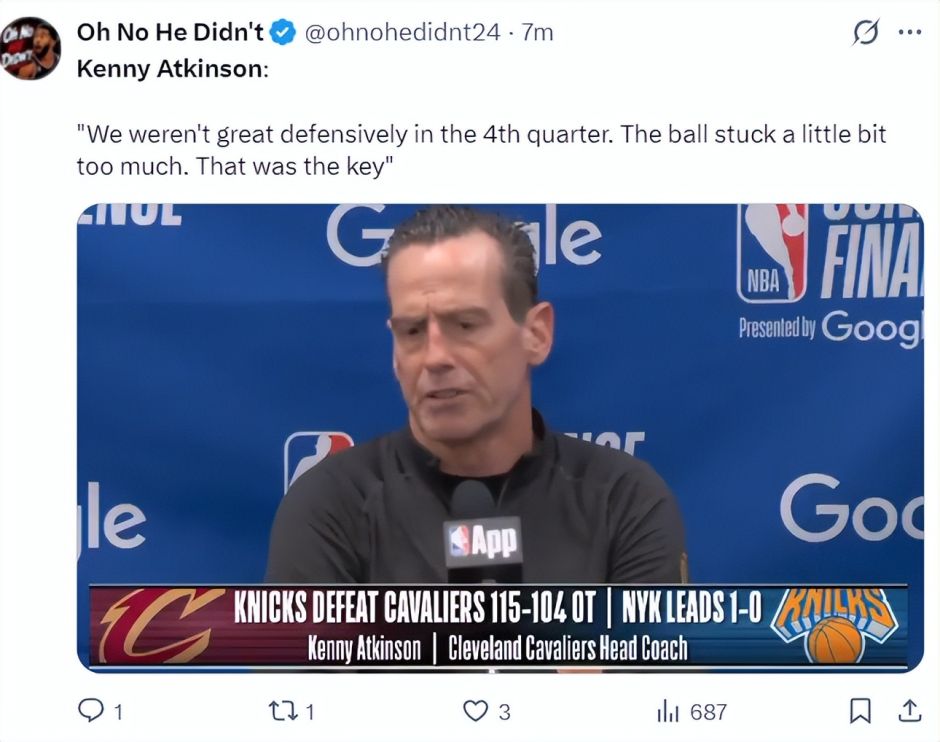Open view analytics bar chart icon
This screenshot has height=742, width=940.
[x=668, y=712]
